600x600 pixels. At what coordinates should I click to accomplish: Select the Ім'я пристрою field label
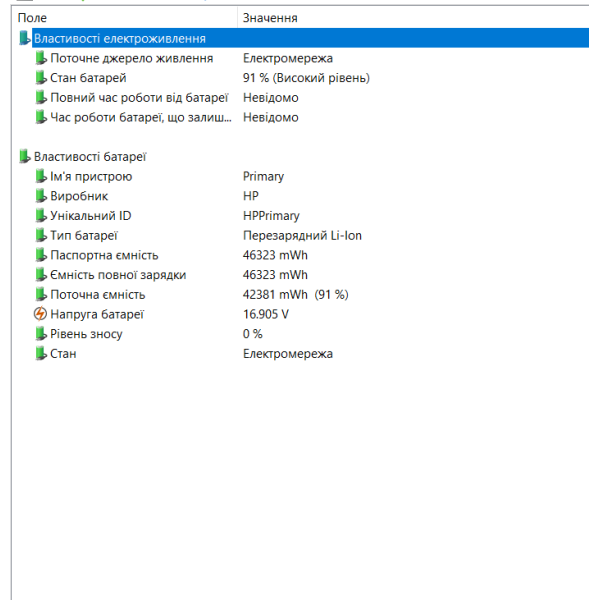(x=91, y=176)
